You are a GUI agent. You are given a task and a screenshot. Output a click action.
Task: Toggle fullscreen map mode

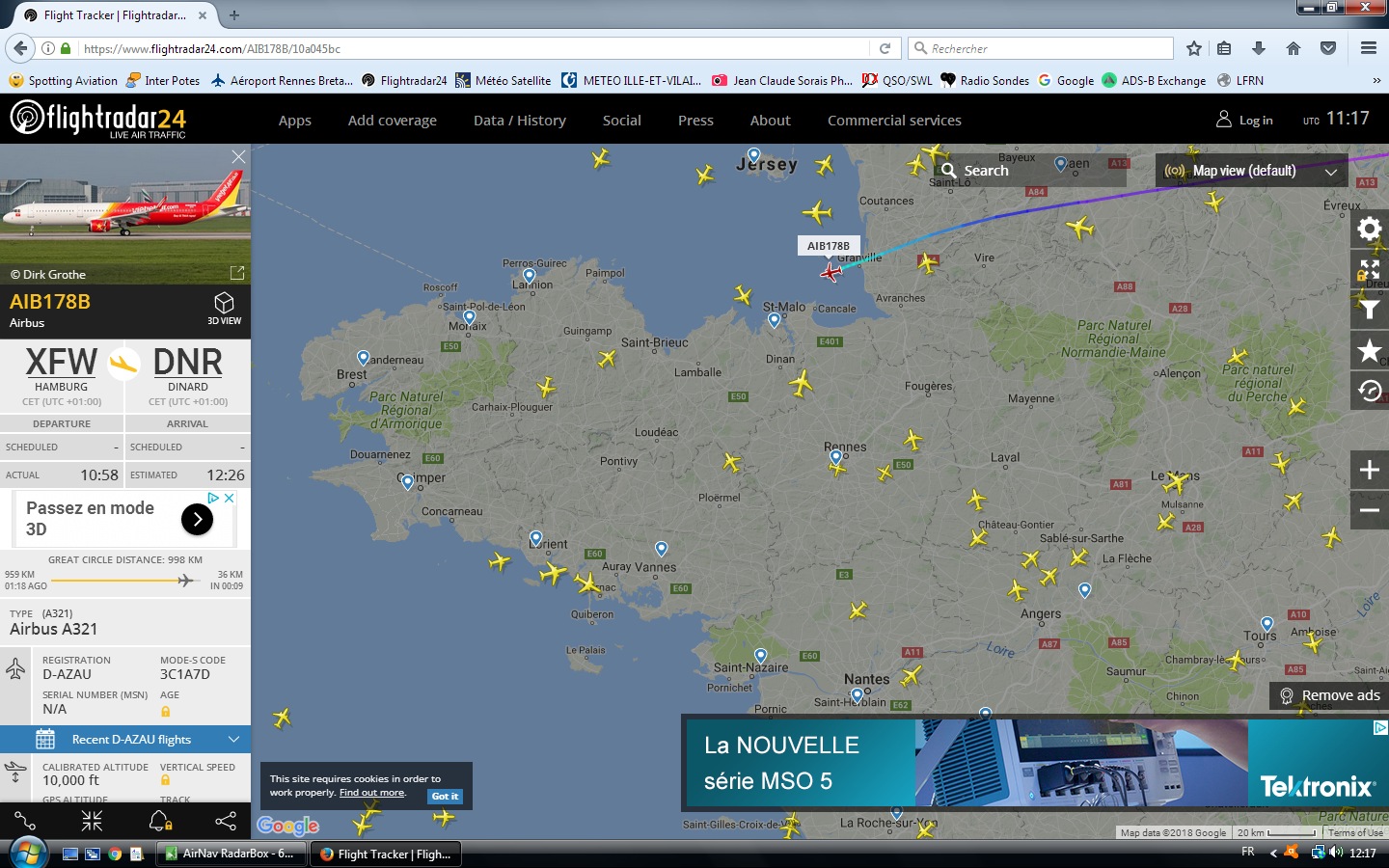(1369, 270)
